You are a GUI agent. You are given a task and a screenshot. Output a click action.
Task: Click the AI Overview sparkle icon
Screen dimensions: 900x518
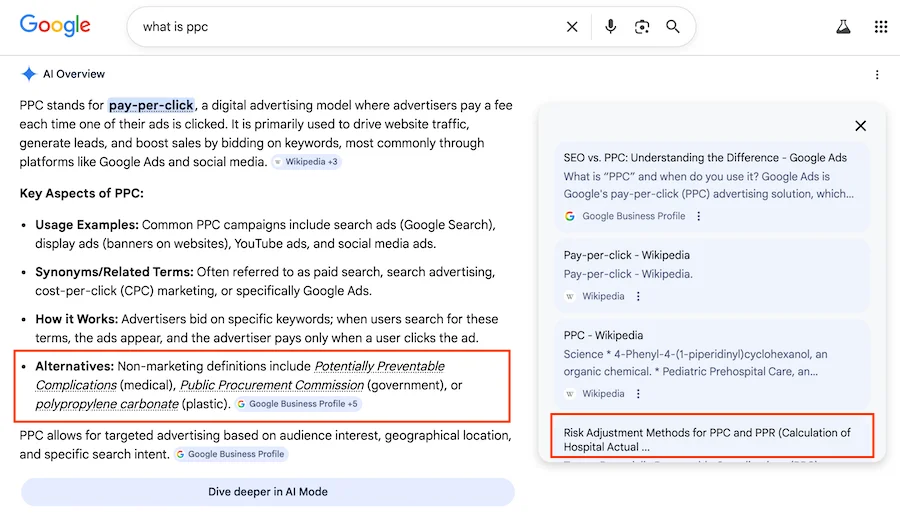pos(28,74)
